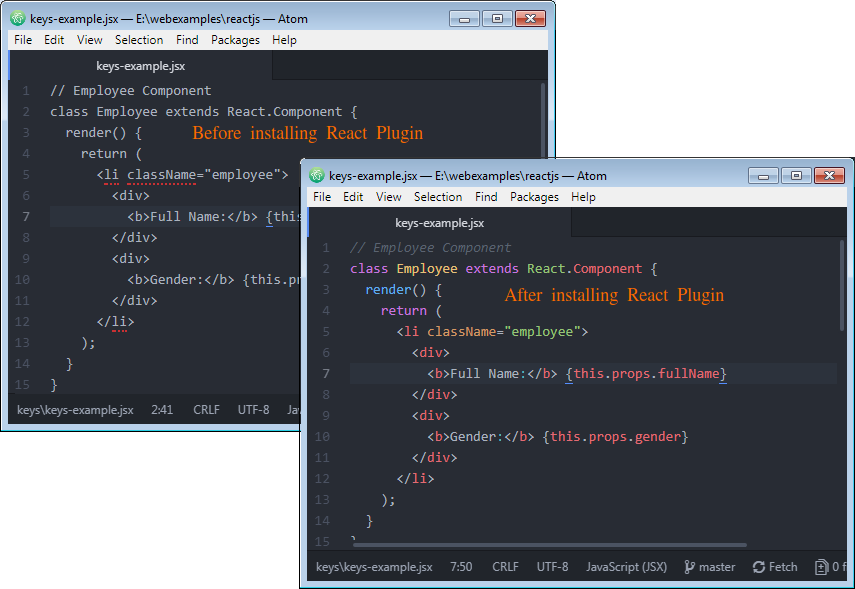Open Edit menu in back Atom window
Image resolution: width=855 pixels, height=589 pixels.
coord(54,40)
